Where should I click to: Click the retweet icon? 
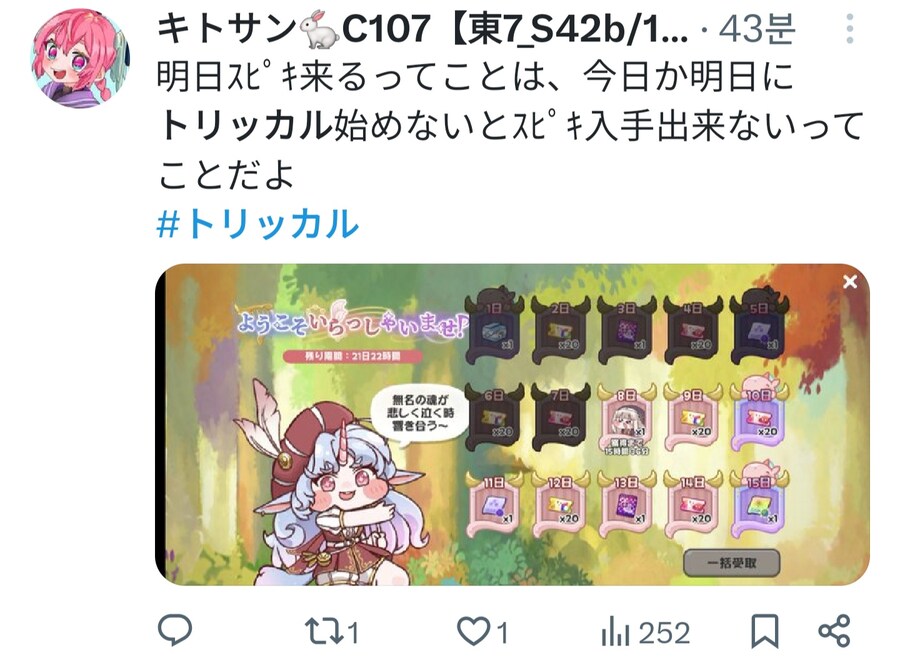(x=324, y=631)
